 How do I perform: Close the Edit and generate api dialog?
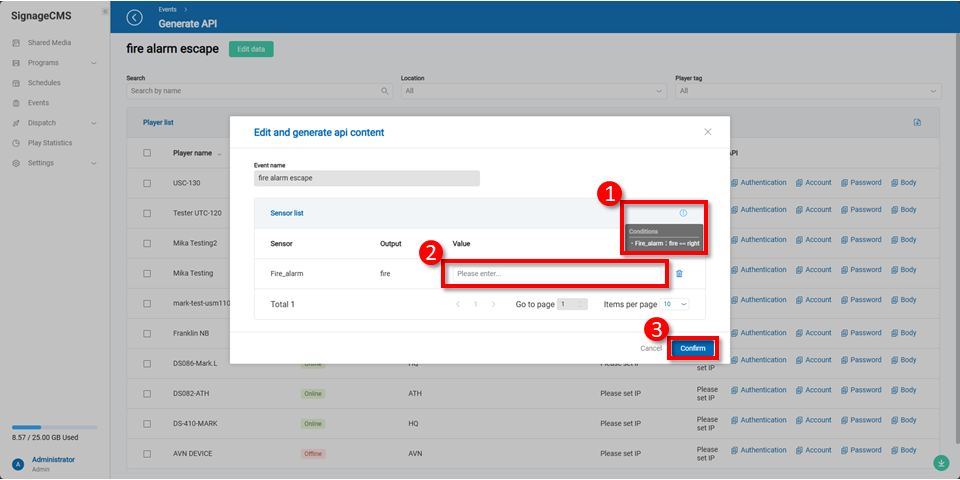(x=707, y=132)
